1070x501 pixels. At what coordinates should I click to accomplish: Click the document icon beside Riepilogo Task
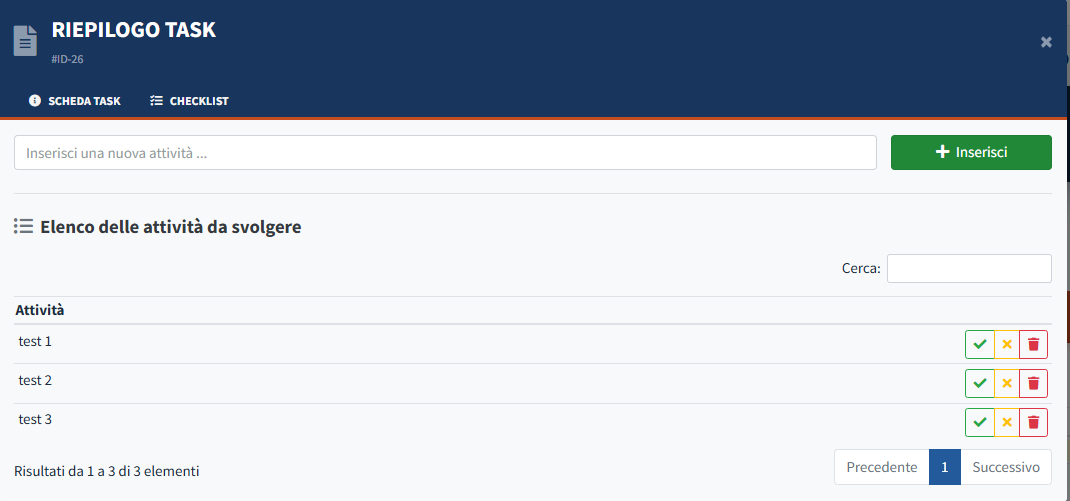[25, 41]
